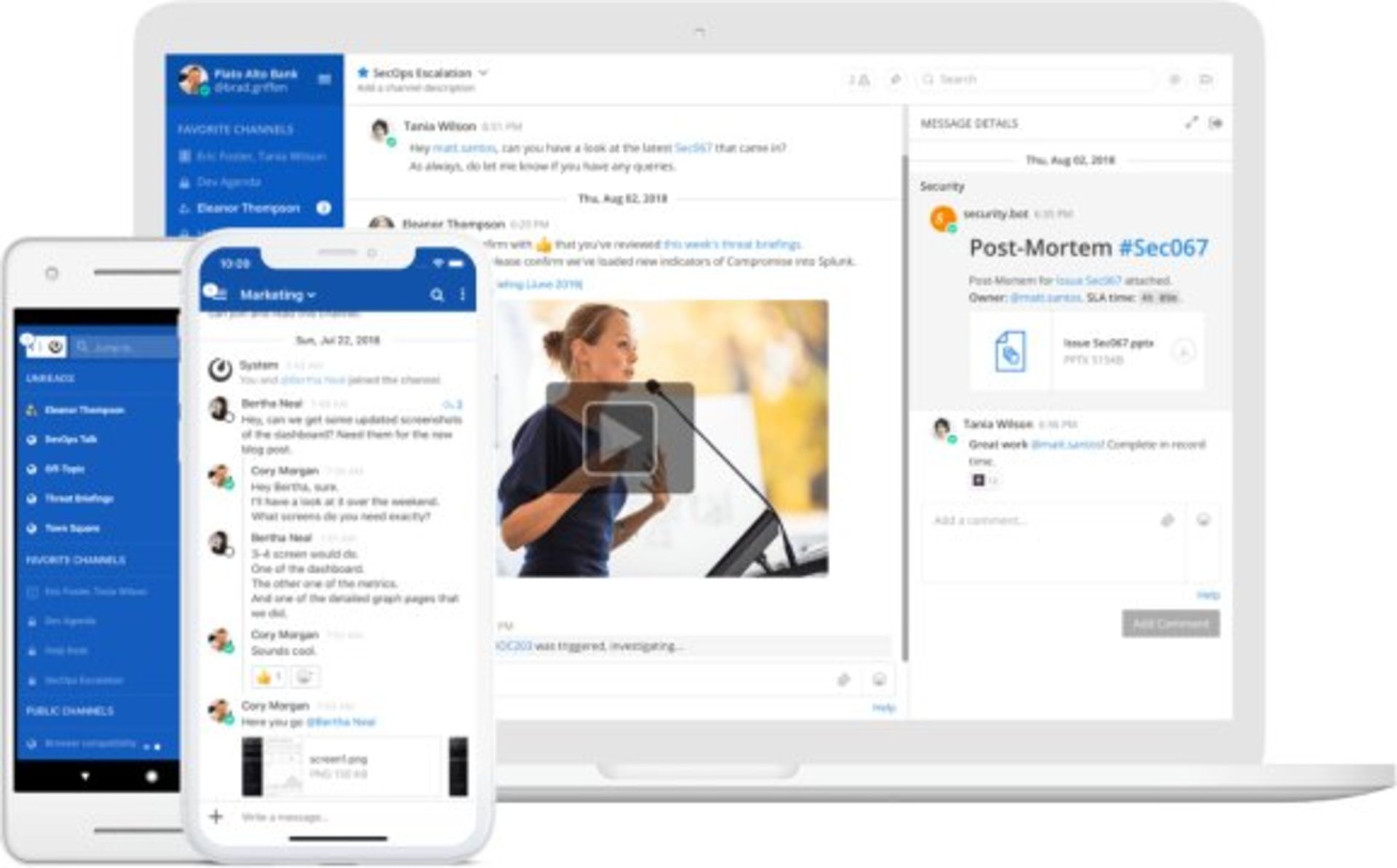Toggle the reaction on Tania Wilson's reply
The width and height of the screenshot is (1397, 868).
pyautogui.click(x=984, y=480)
